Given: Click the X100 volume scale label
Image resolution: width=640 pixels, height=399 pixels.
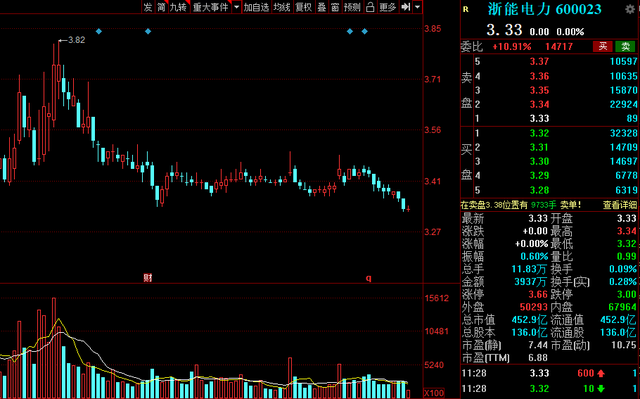Looking at the screenshot, I should (x=434, y=393).
